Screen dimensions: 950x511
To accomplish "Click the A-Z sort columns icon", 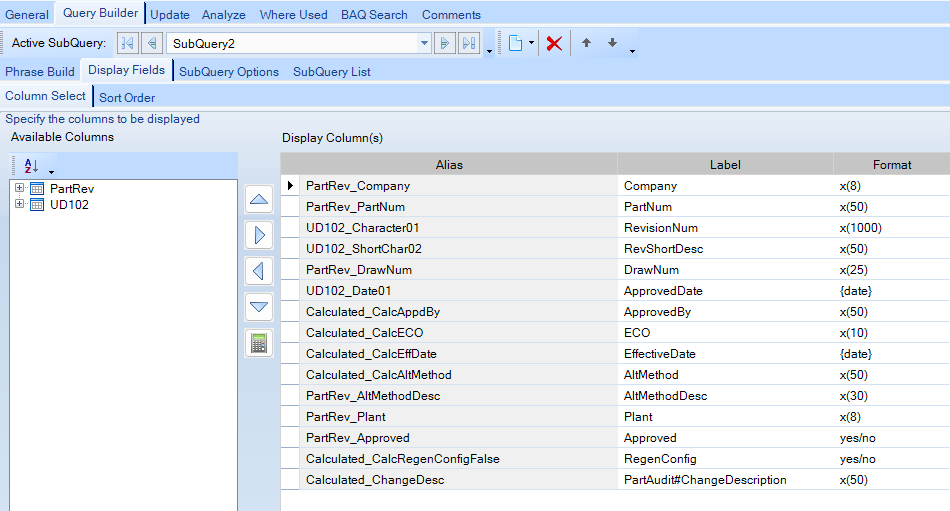I will [30, 166].
